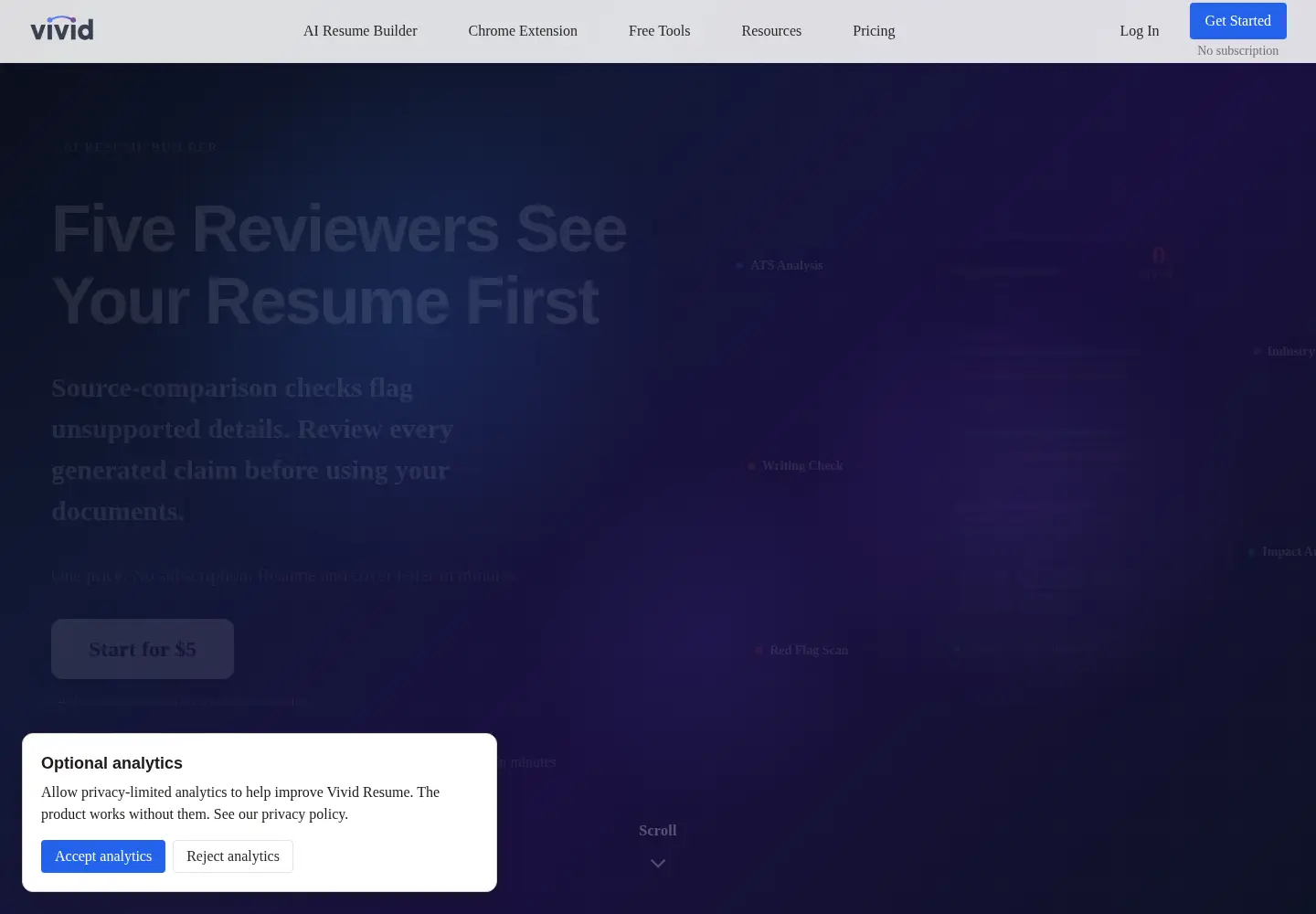Image resolution: width=1316 pixels, height=914 pixels.
Task: Open the Chrome Extension page
Action: click(x=523, y=31)
